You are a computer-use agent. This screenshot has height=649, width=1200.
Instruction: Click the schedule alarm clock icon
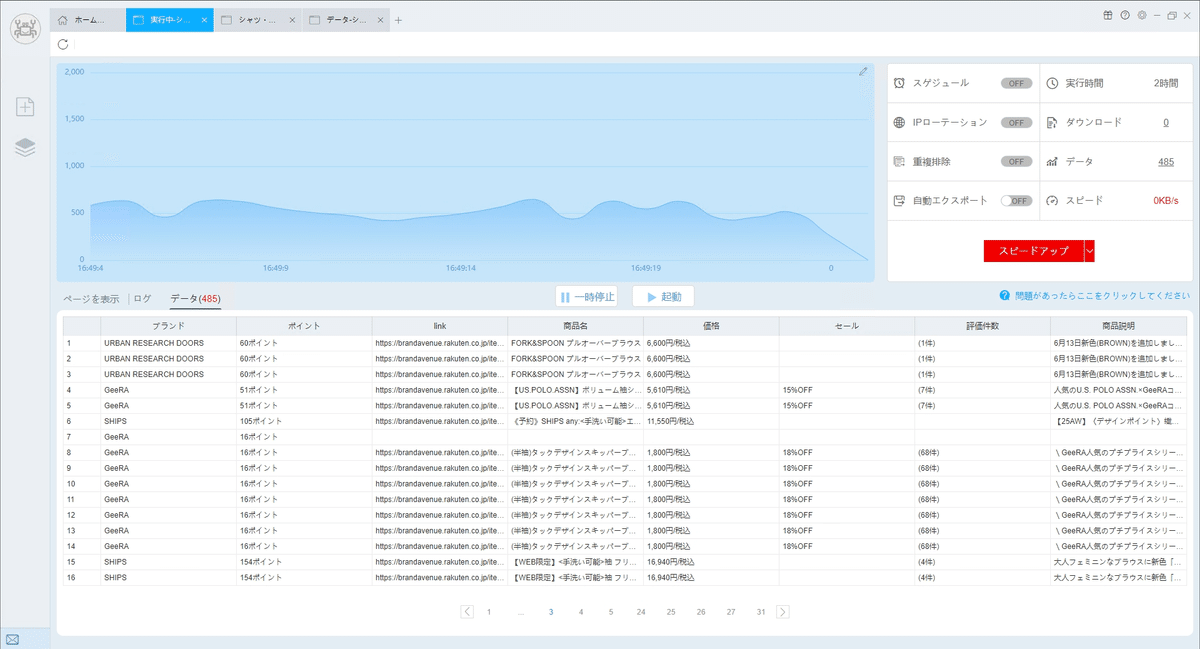tap(900, 83)
